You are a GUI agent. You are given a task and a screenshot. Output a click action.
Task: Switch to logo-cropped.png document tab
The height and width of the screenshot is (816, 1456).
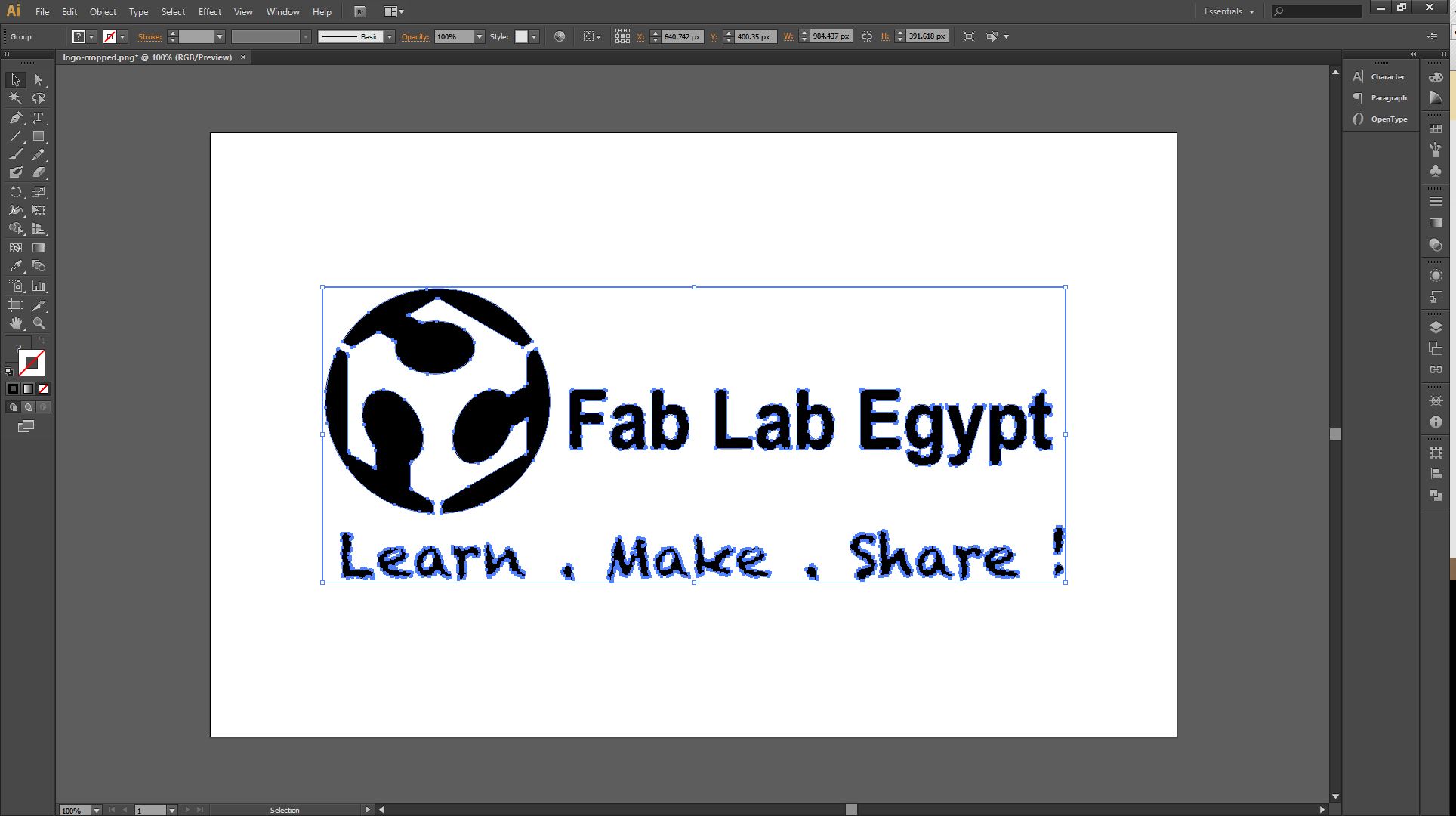pyautogui.click(x=147, y=57)
